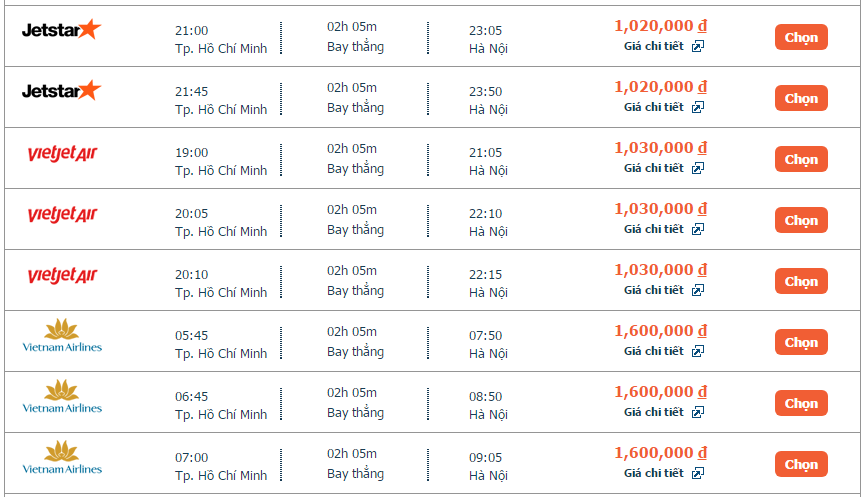This screenshot has width=865, height=497.
Task: Open price detail popup icon for Jetstar 21:45
Action: (x=698, y=108)
